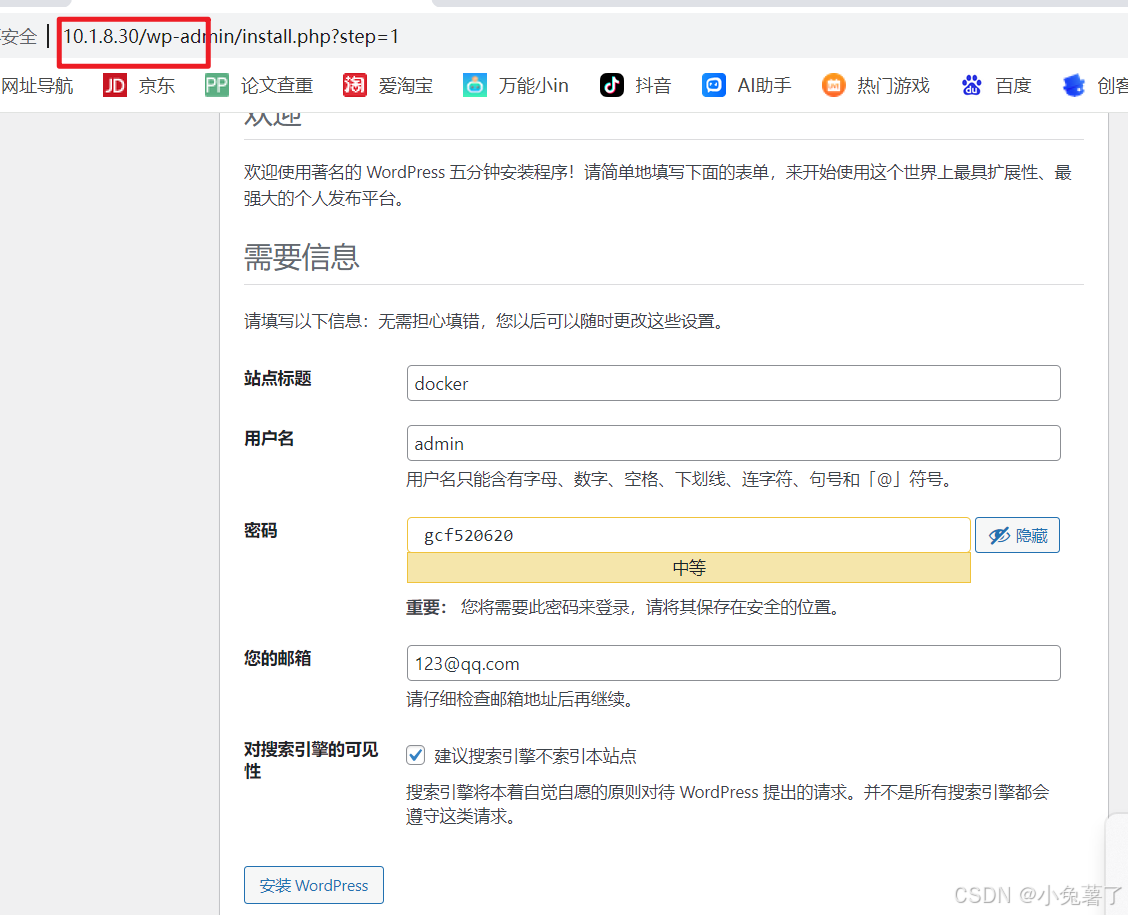
Task: Click the AI助手 bookmark icon
Action: (x=714, y=86)
